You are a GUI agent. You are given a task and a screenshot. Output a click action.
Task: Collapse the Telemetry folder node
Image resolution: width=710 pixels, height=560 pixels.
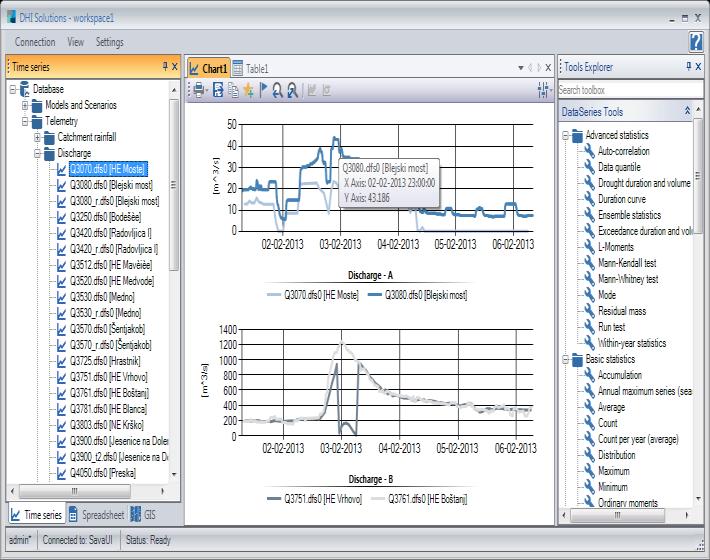click(x=25, y=121)
